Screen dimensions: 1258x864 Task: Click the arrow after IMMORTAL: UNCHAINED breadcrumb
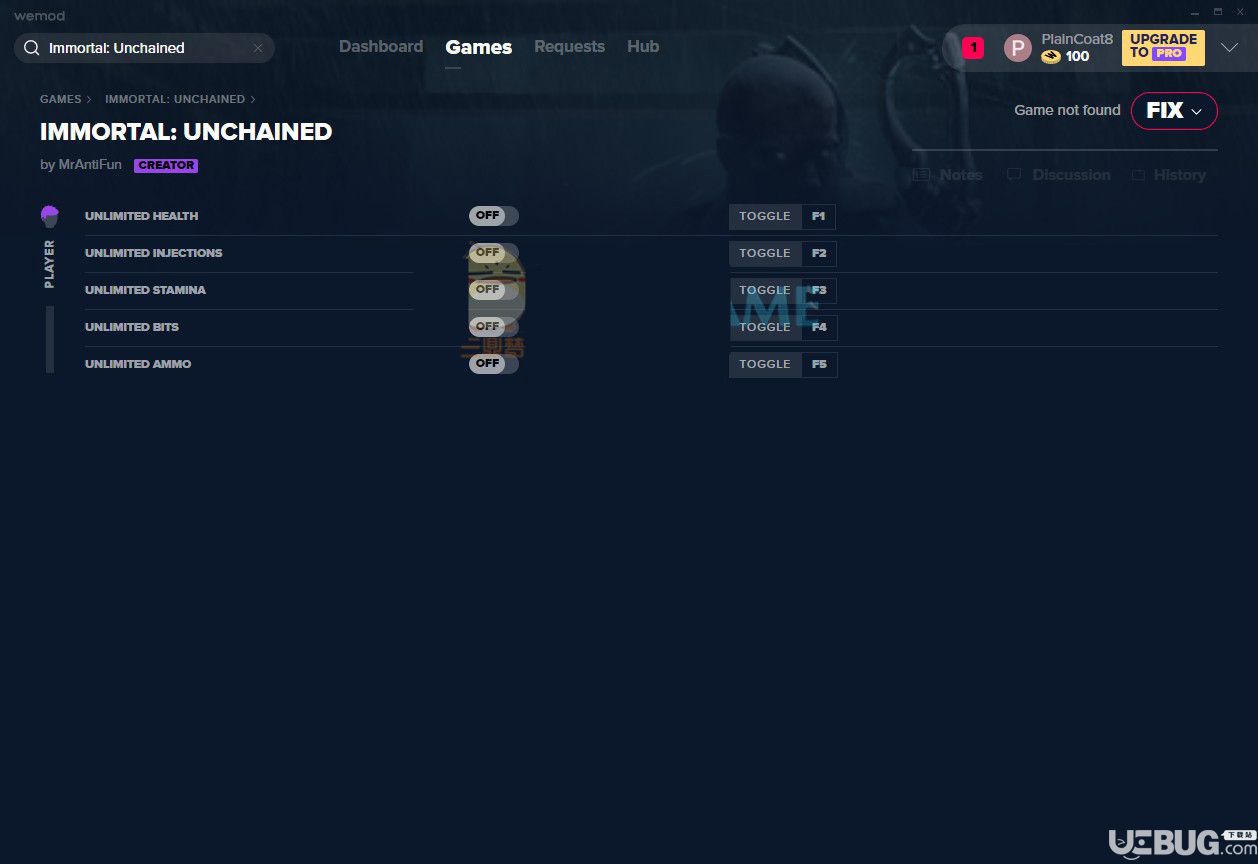click(x=253, y=99)
